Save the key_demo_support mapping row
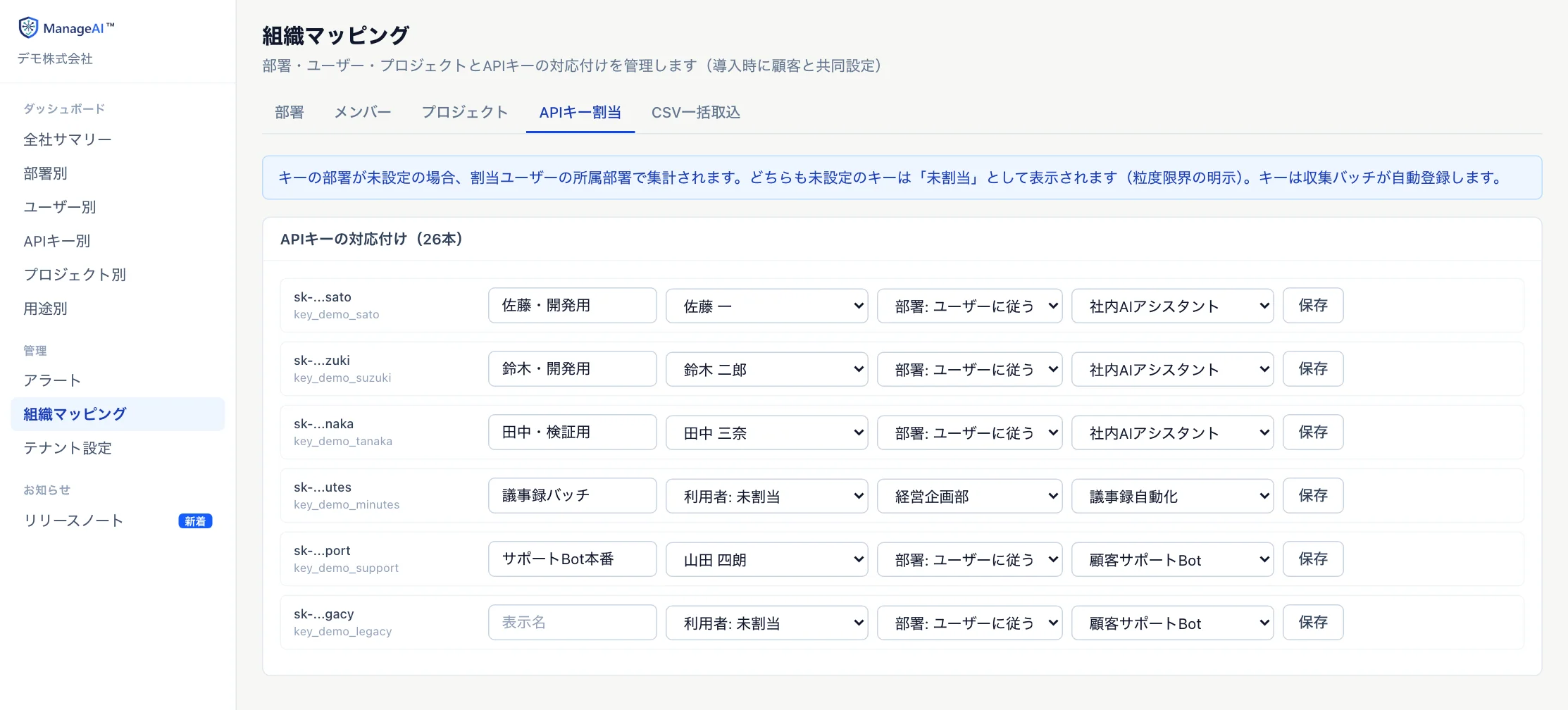This screenshot has height=710, width=1568. point(1313,559)
